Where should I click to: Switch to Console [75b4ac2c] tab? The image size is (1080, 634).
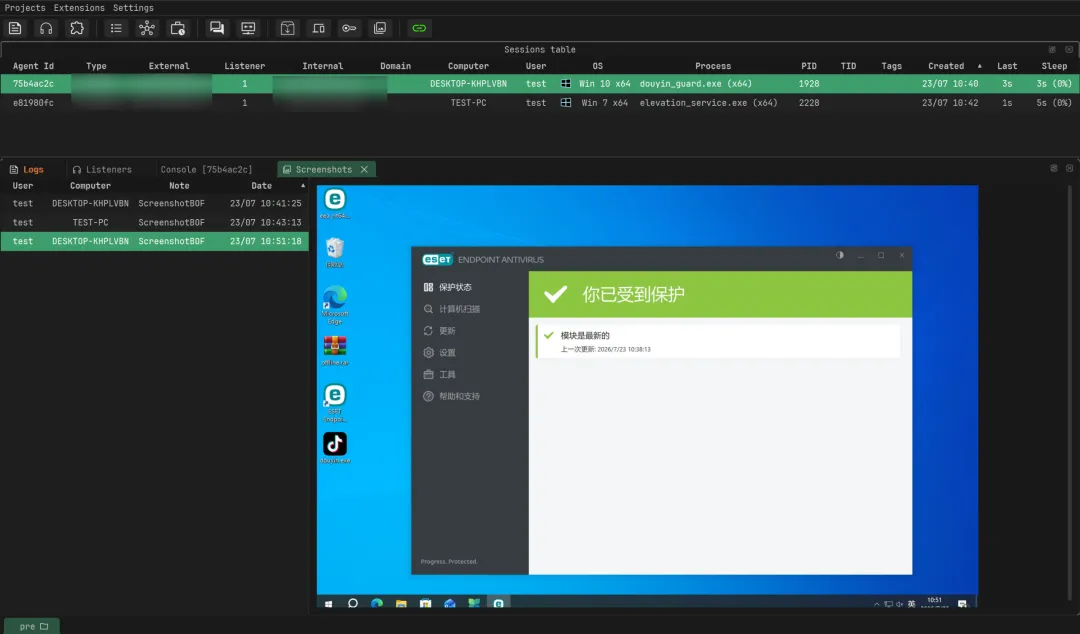click(x=206, y=170)
